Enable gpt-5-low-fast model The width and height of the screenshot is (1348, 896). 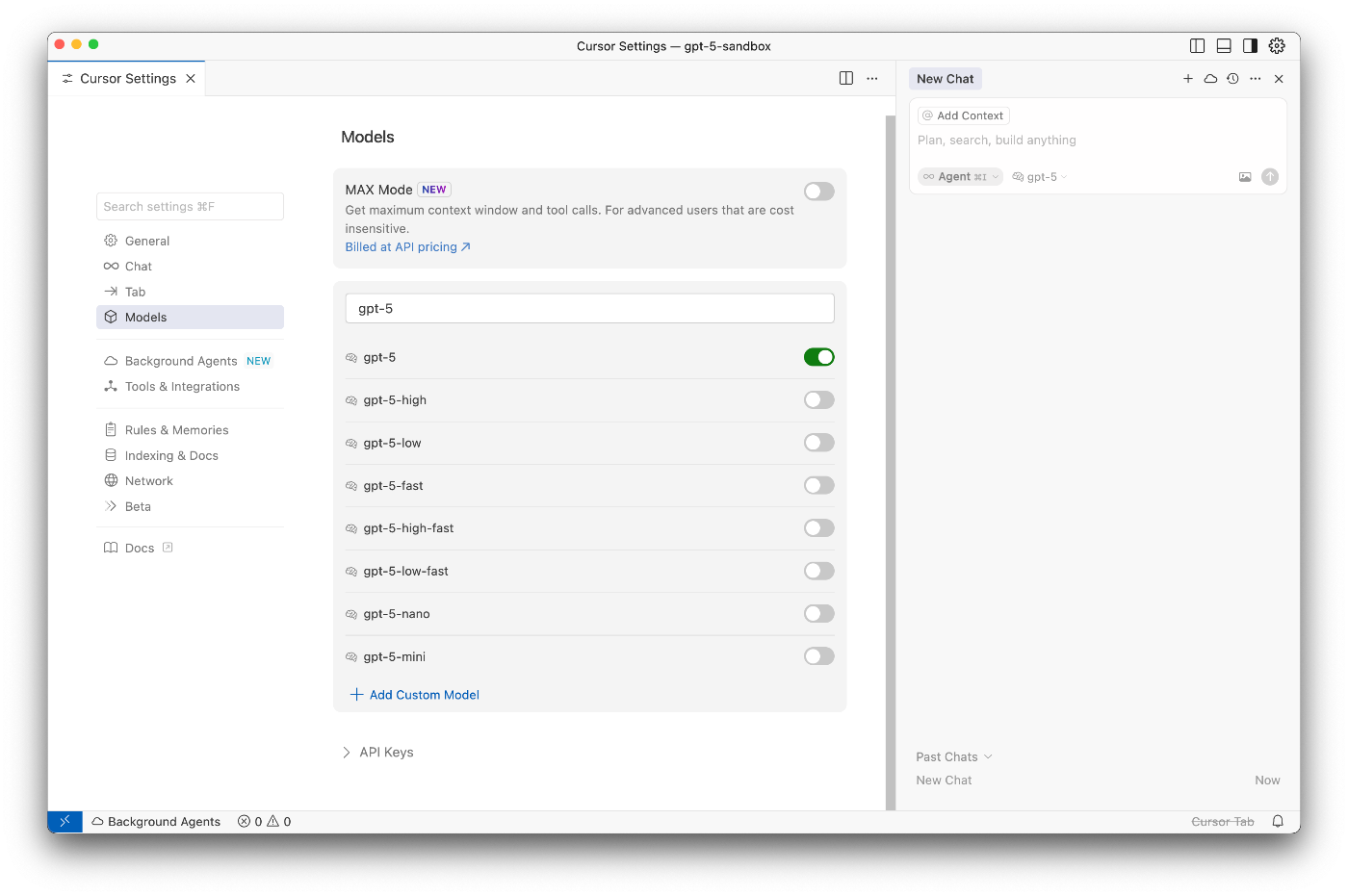[x=819, y=571]
